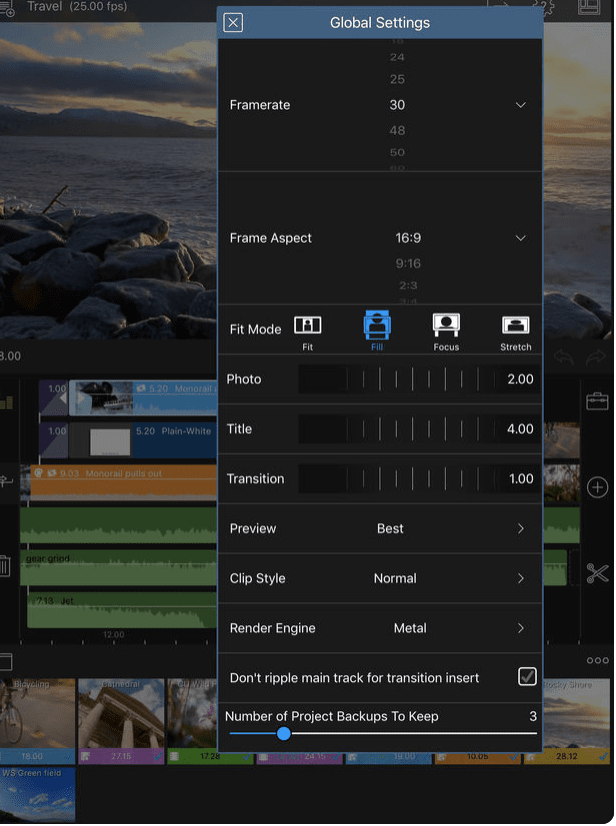This screenshot has height=826, width=616.
Task: Pick the 9:16 frame aspect option
Action: 408,264
